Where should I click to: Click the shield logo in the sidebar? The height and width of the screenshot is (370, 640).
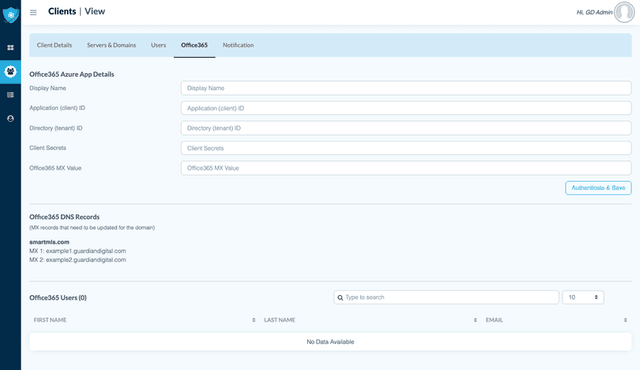(11, 15)
